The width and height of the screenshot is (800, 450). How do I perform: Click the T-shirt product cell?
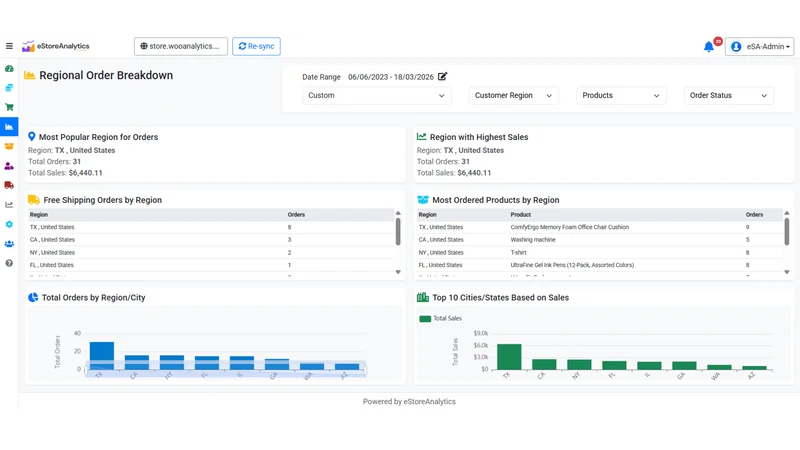click(518, 253)
